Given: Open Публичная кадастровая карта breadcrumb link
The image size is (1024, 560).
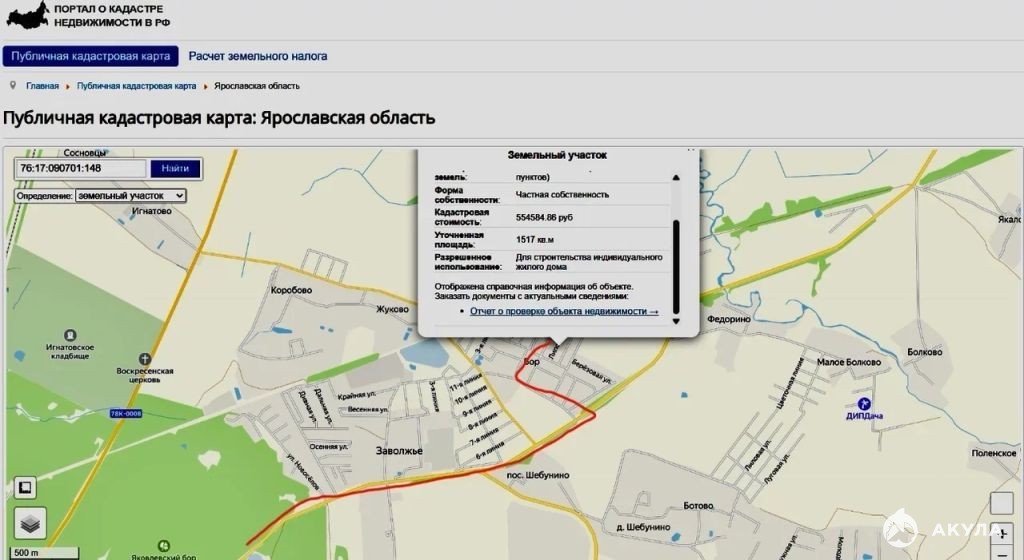Looking at the screenshot, I should [136, 86].
